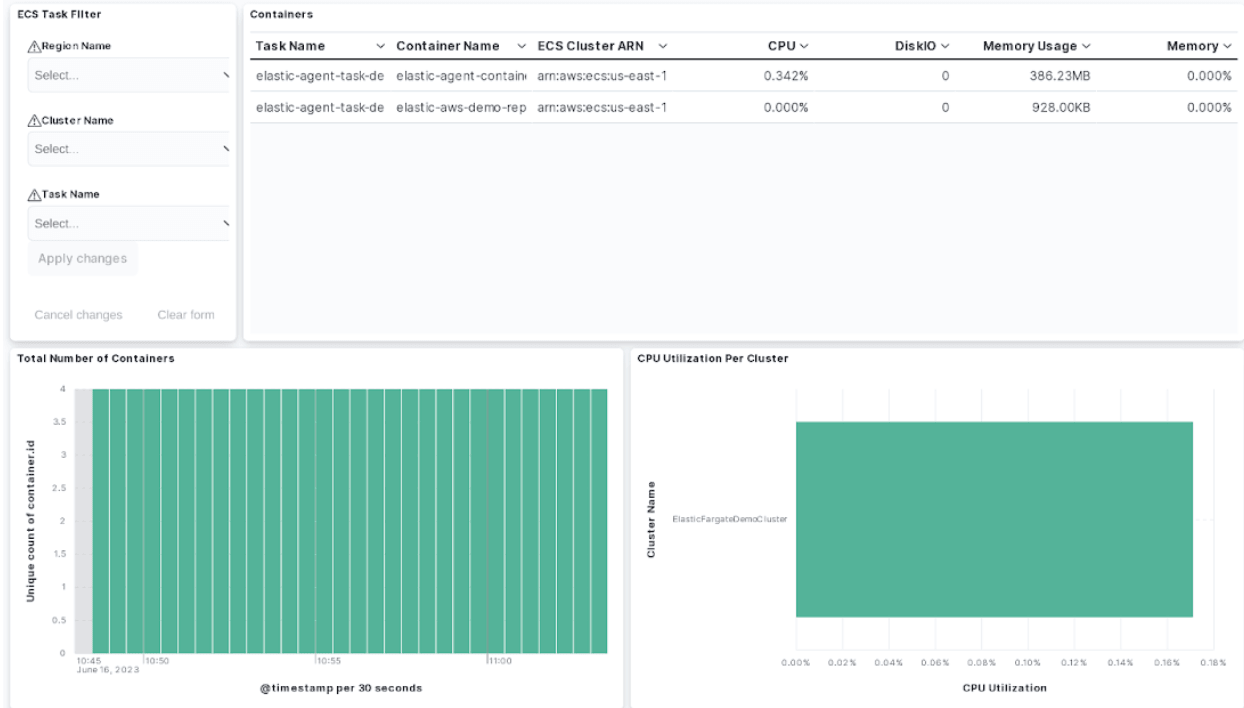
Task: Click the 386.23MB memory usage cell
Action: point(1059,75)
